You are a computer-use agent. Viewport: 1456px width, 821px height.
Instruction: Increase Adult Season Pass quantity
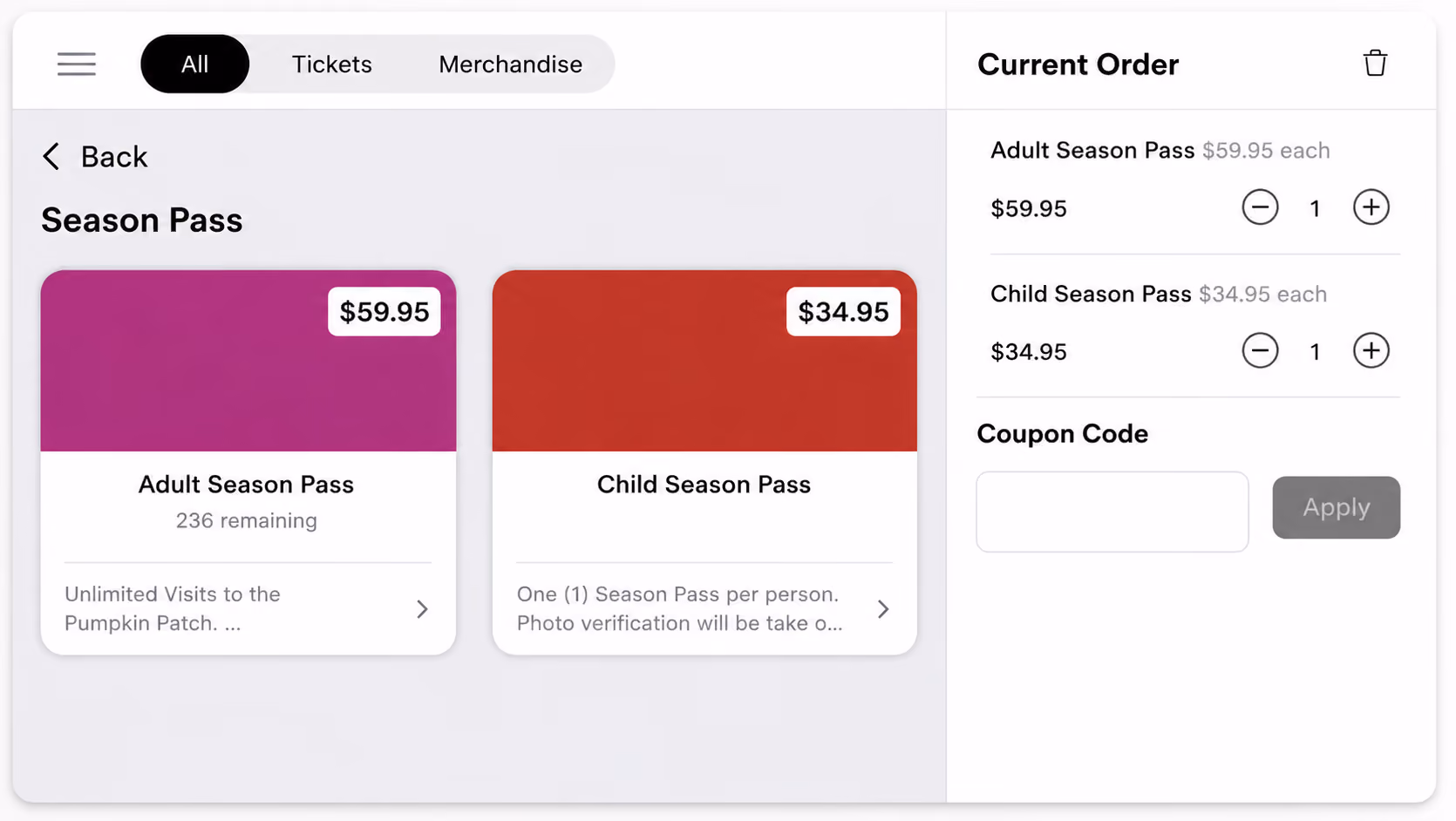click(x=1371, y=207)
